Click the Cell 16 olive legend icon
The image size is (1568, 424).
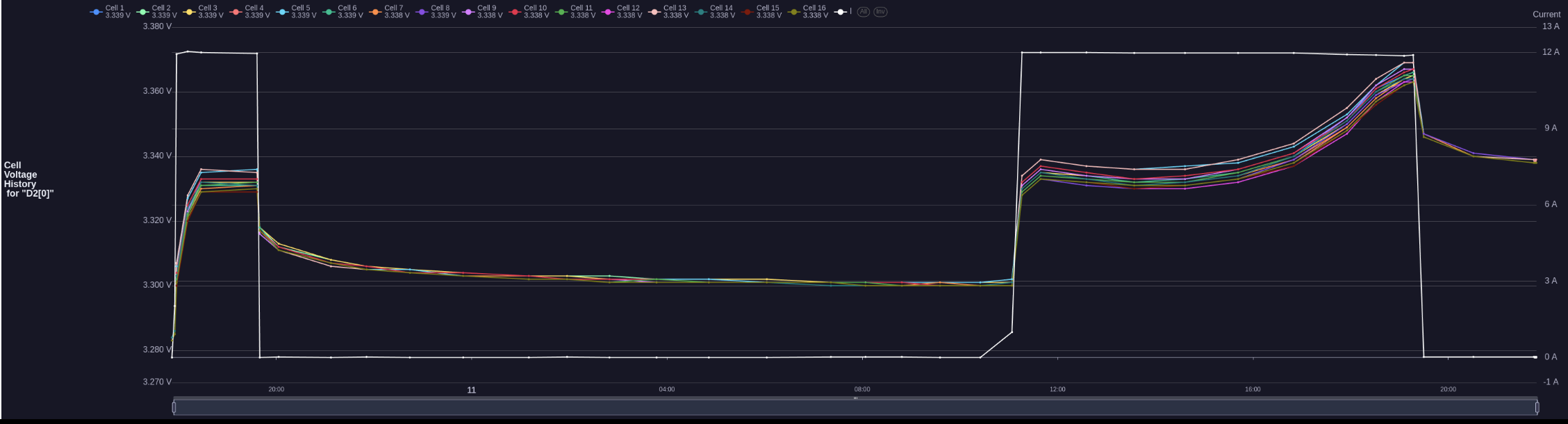point(794,12)
